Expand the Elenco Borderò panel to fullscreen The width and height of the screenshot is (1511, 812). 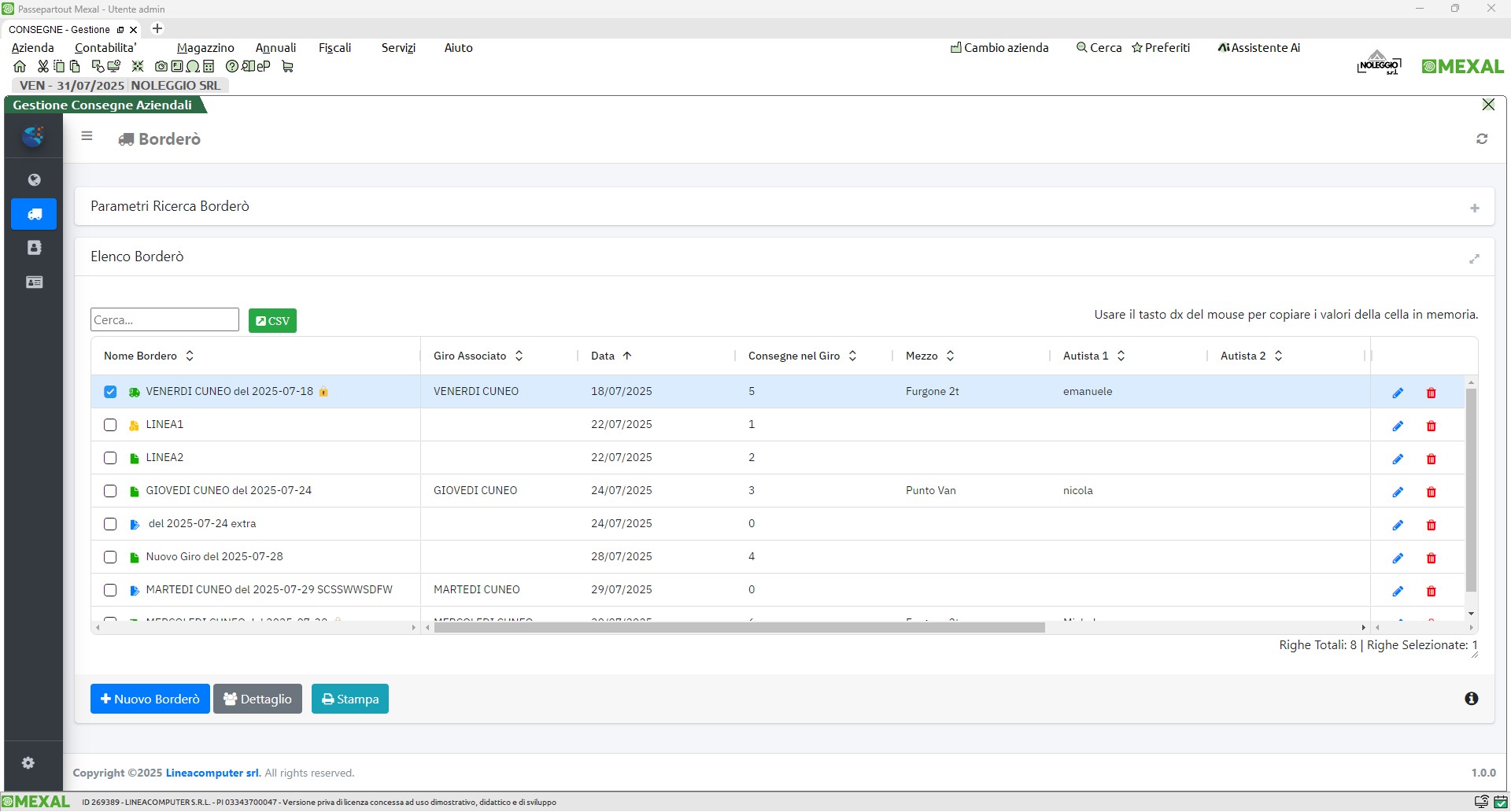pos(1474,259)
